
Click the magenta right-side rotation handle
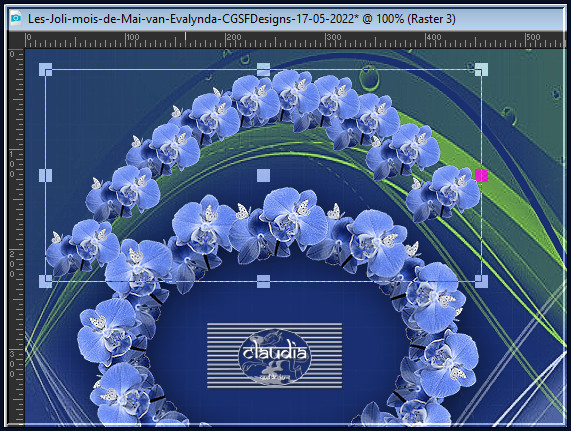[x=481, y=175]
